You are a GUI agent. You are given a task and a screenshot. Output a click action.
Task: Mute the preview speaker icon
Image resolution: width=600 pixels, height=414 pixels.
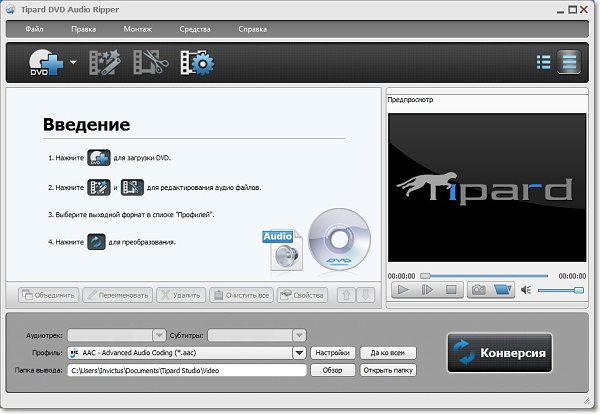click(x=526, y=290)
